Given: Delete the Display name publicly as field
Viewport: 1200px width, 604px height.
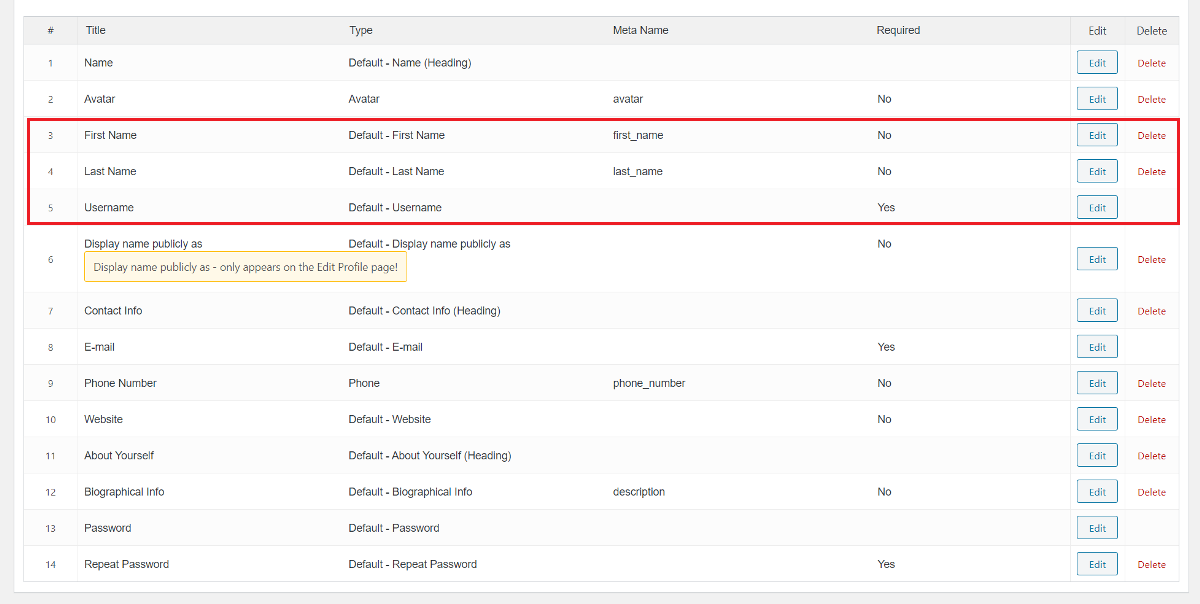Looking at the screenshot, I should 1151,260.
